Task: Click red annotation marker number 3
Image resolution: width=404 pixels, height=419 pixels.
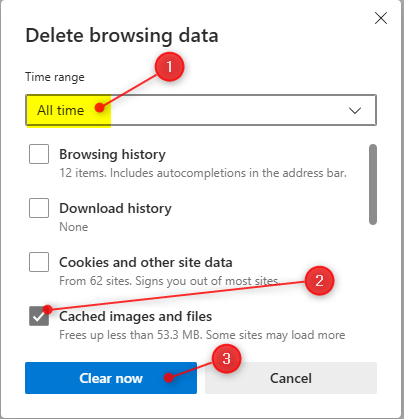Action: click(x=227, y=359)
